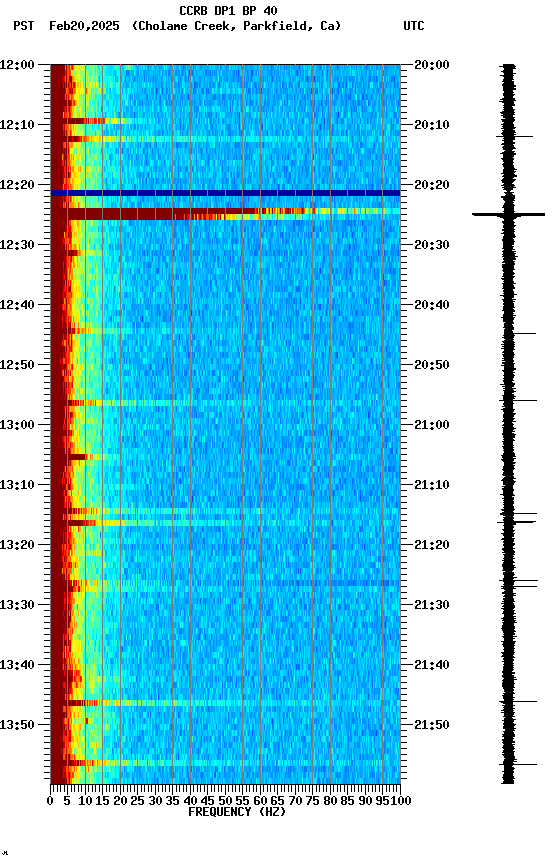Click the '12:20' PST time label
This screenshot has height=864, width=552.
tap(17, 185)
